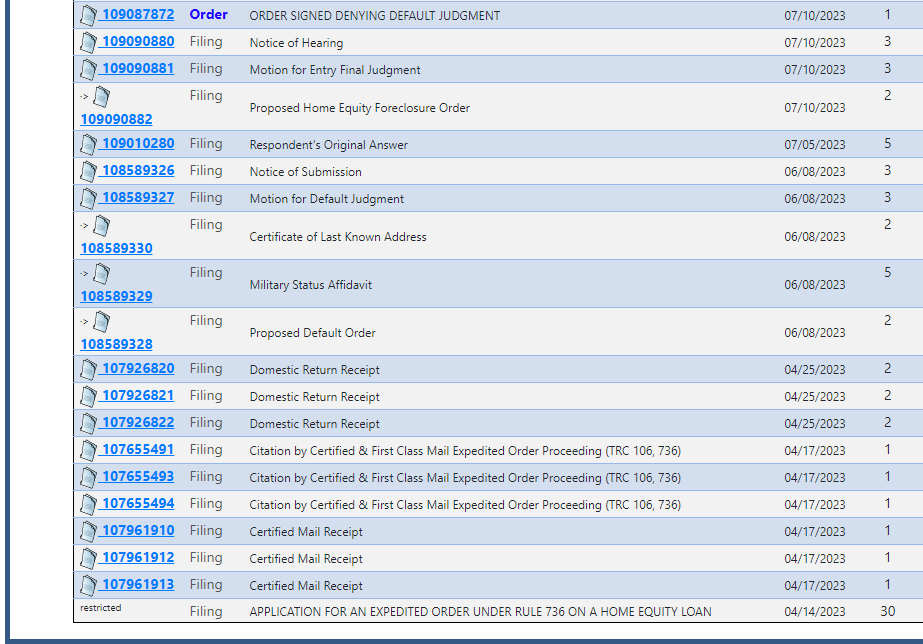Screen dimensions: 923x644
Task: Click the document icon beside 109090880
Action: point(88,42)
